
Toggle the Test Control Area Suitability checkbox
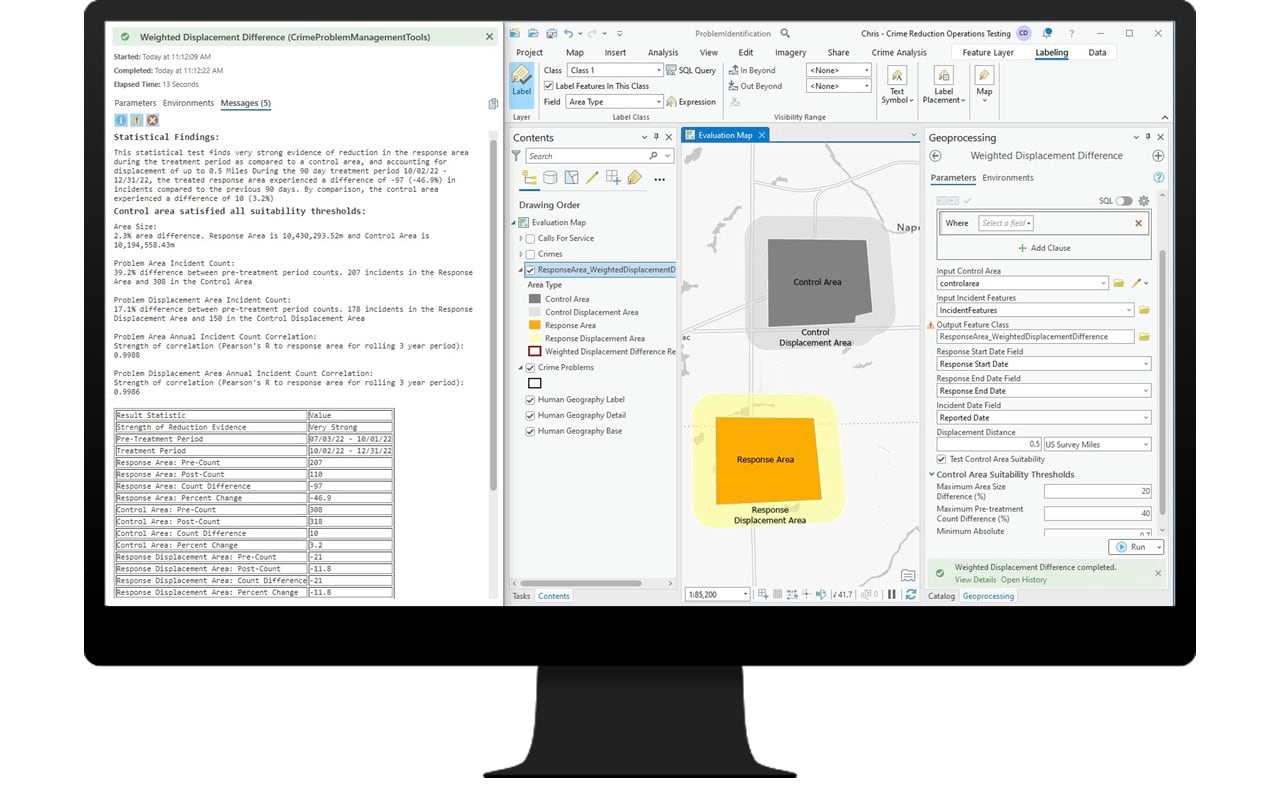(x=941, y=459)
